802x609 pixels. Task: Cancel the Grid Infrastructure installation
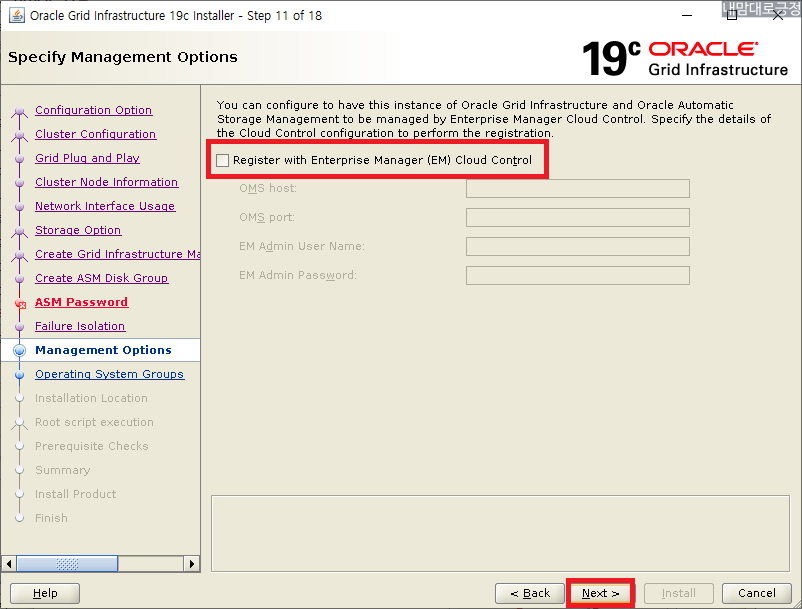tap(756, 593)
